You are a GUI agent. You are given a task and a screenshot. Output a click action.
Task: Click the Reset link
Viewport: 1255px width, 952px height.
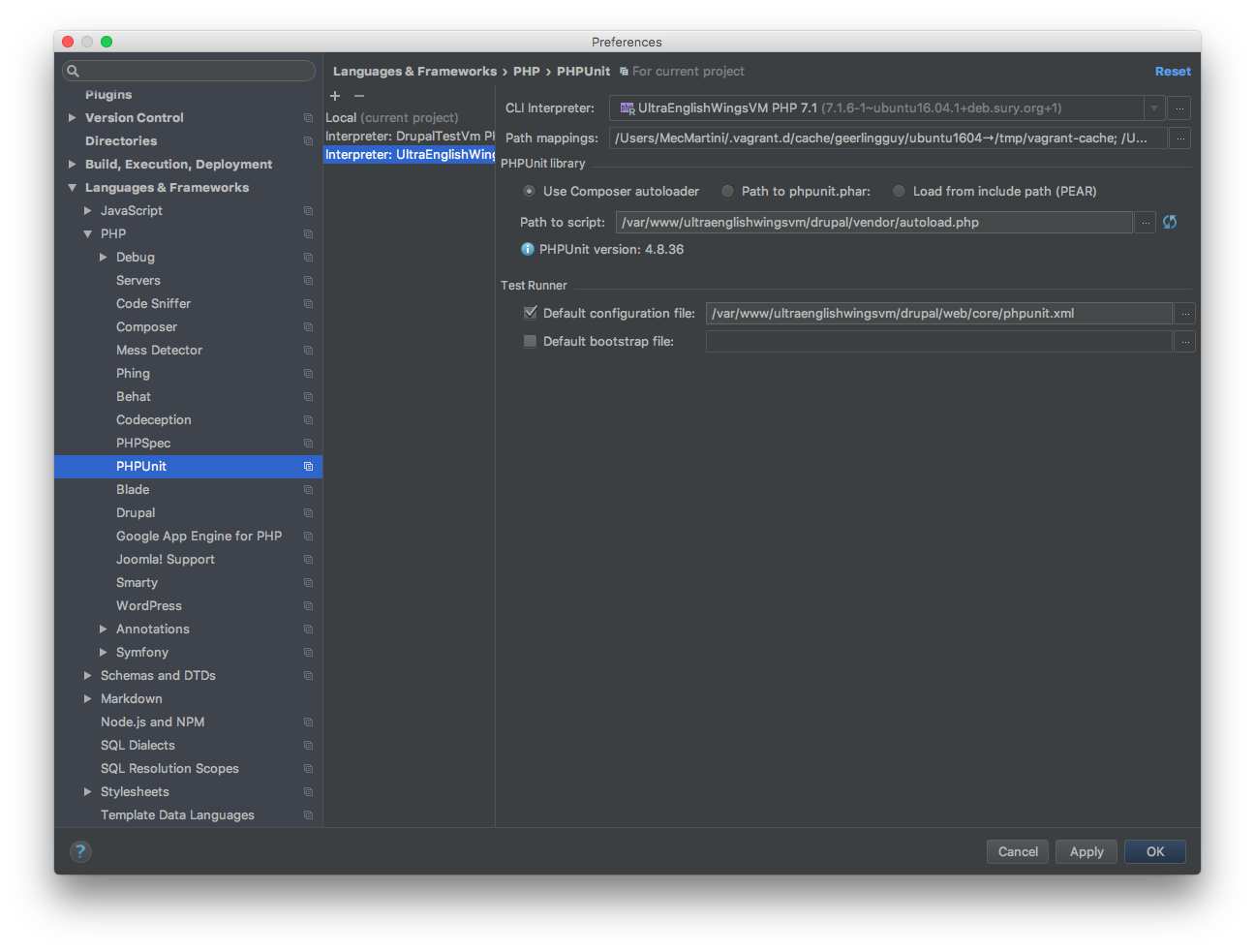point(1173,72)
